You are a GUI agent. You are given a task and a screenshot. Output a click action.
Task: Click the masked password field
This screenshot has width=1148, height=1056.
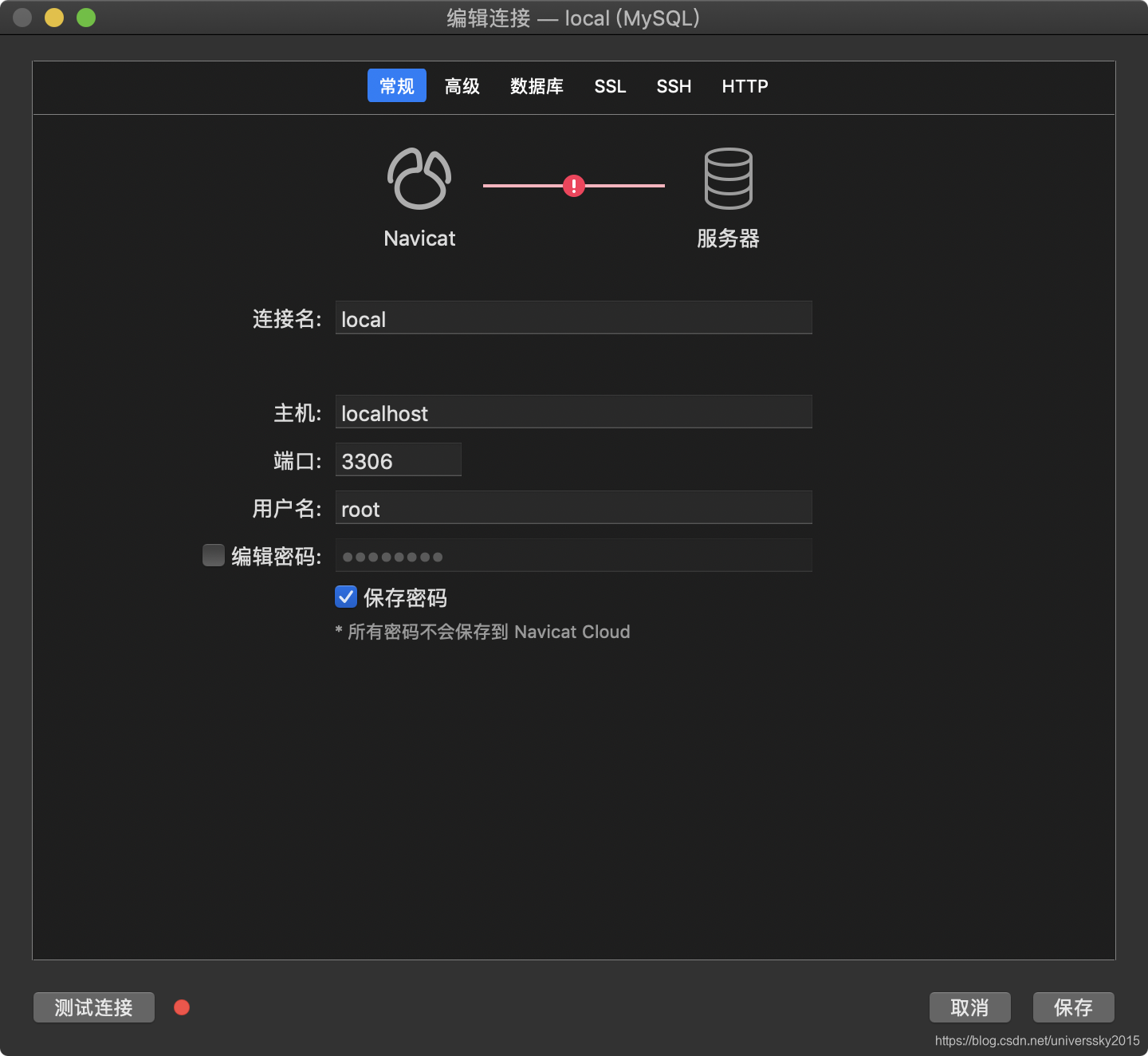click(573, 555)
